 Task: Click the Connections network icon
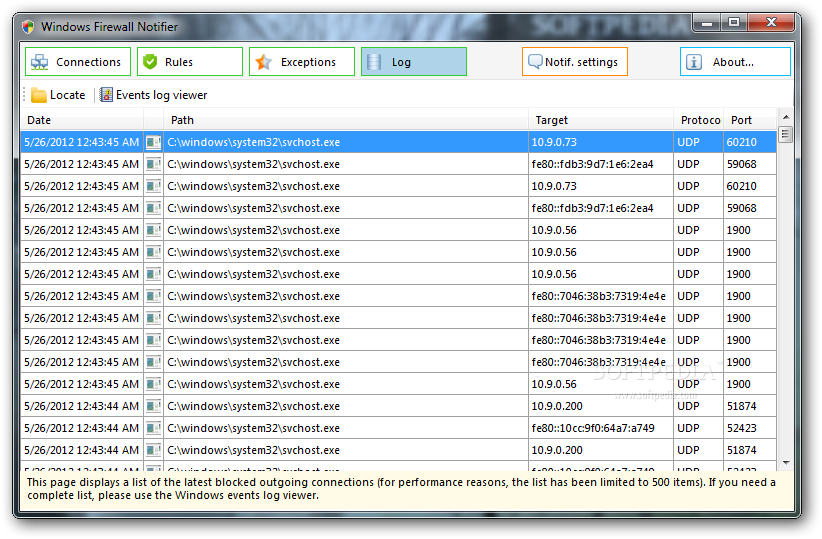[39, 62]
